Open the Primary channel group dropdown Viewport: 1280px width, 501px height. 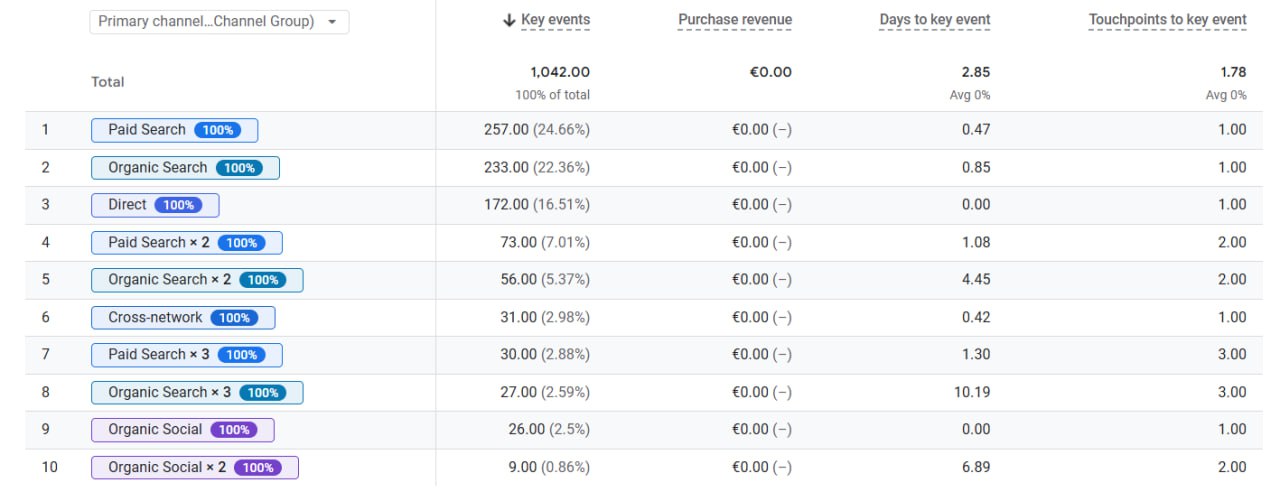[x=219, y=22]
